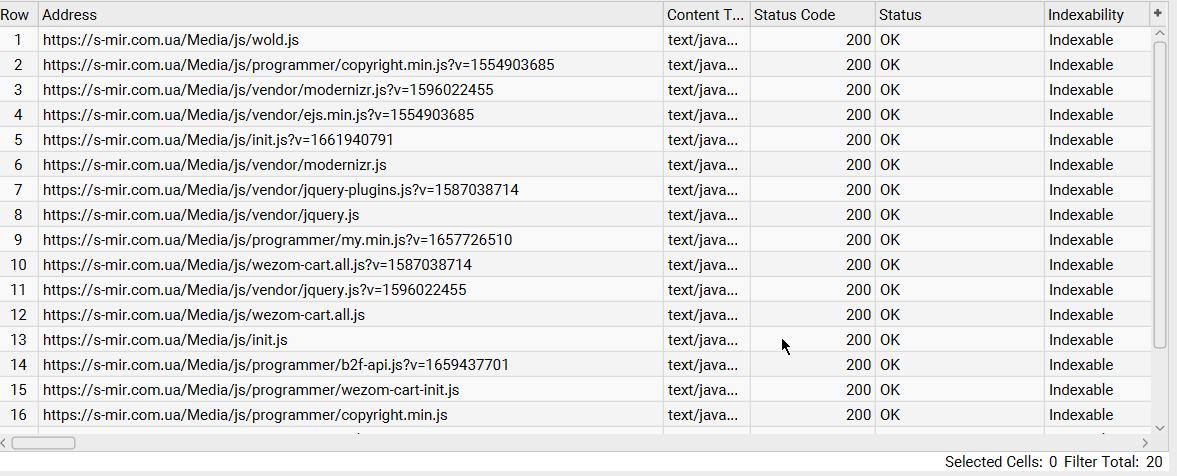The height and width of the screenshot is (476, 1177).
Task: Select the wezom-cart-init.js address cell
Action: (251, 390)
